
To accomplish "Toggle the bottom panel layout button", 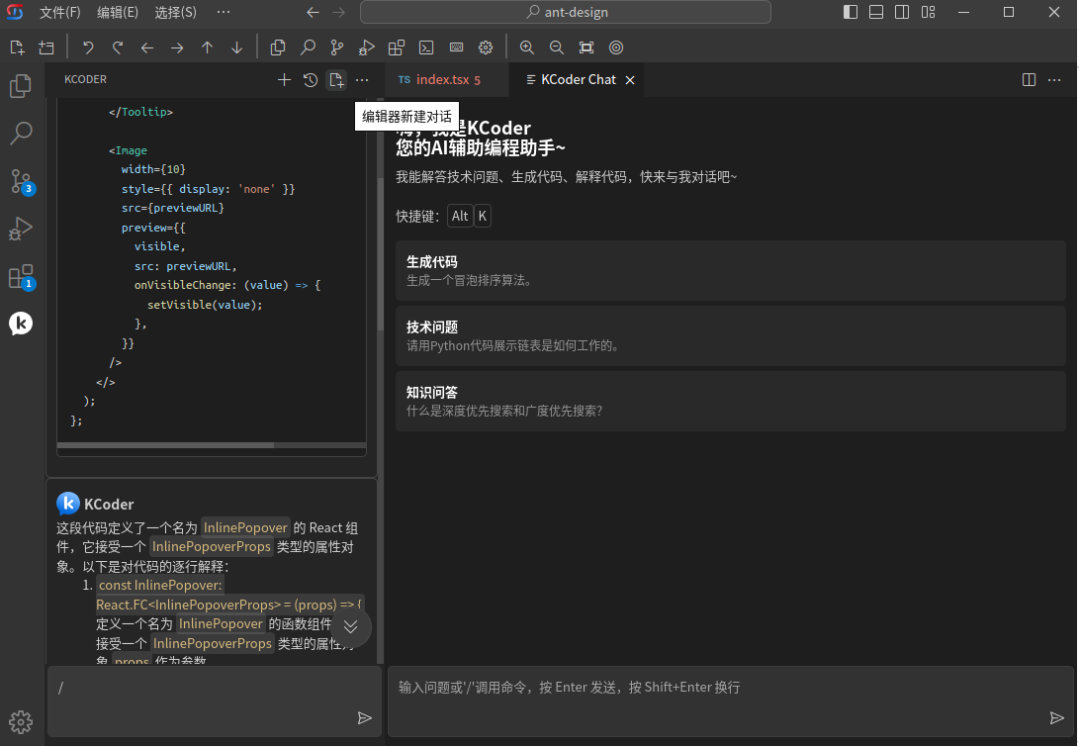I will [x=876, y=12].
